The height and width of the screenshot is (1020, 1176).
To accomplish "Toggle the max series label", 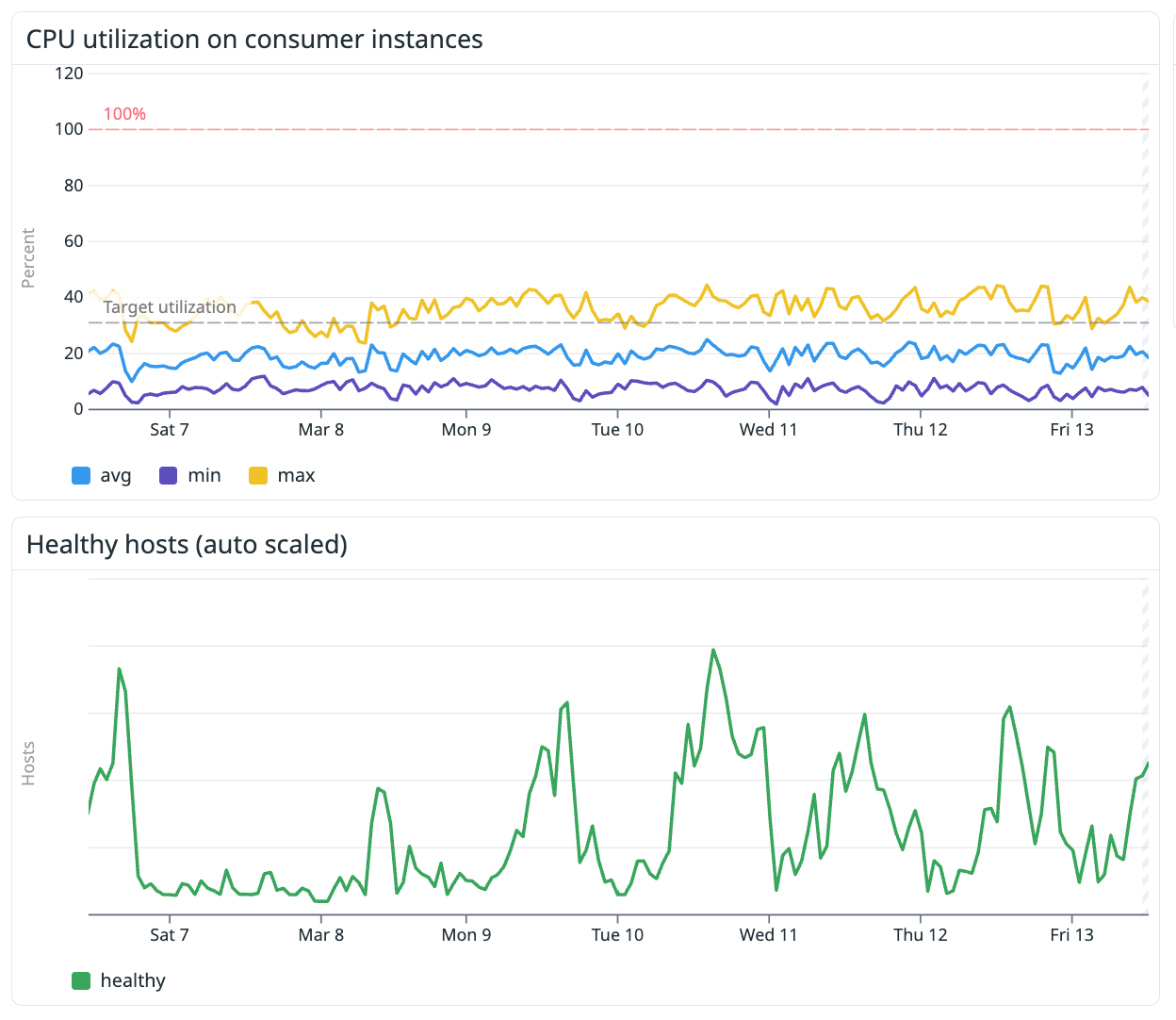I will pyautogui.click(x=296, y=476).
